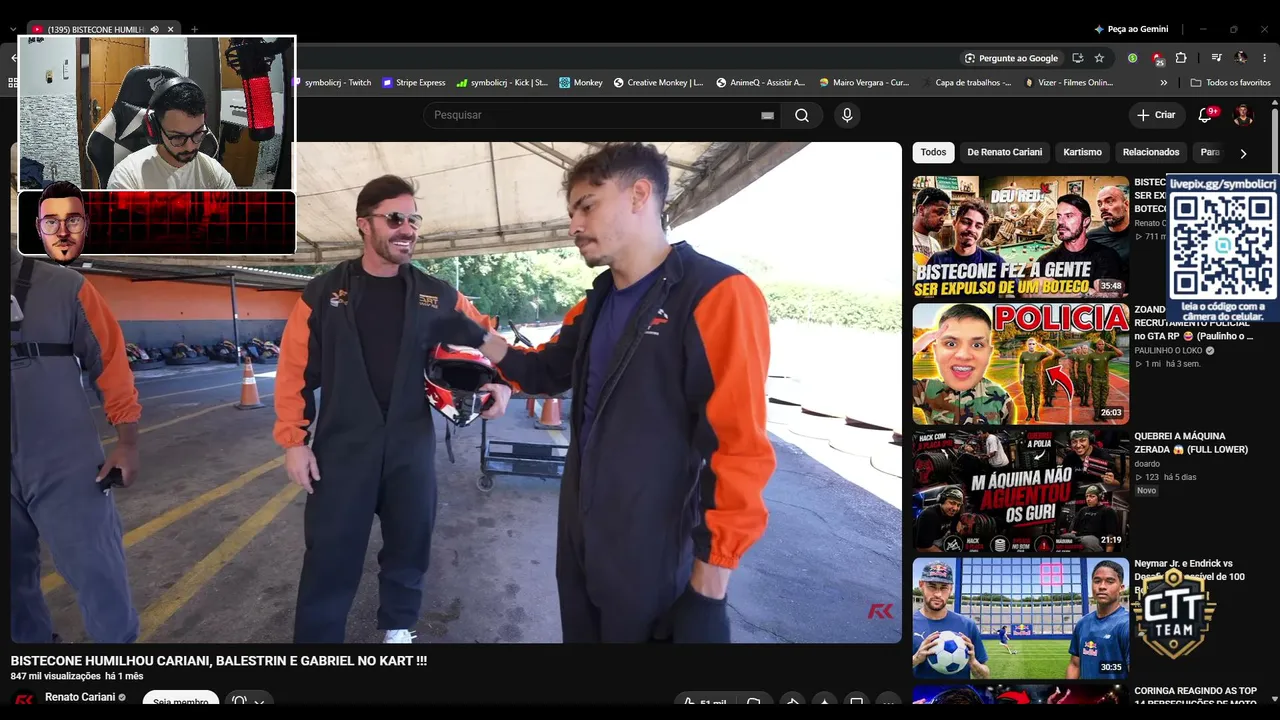Open the POLICIA recrutamento video thumbnail
1280x720 pixels.
tap(1020, 364)
